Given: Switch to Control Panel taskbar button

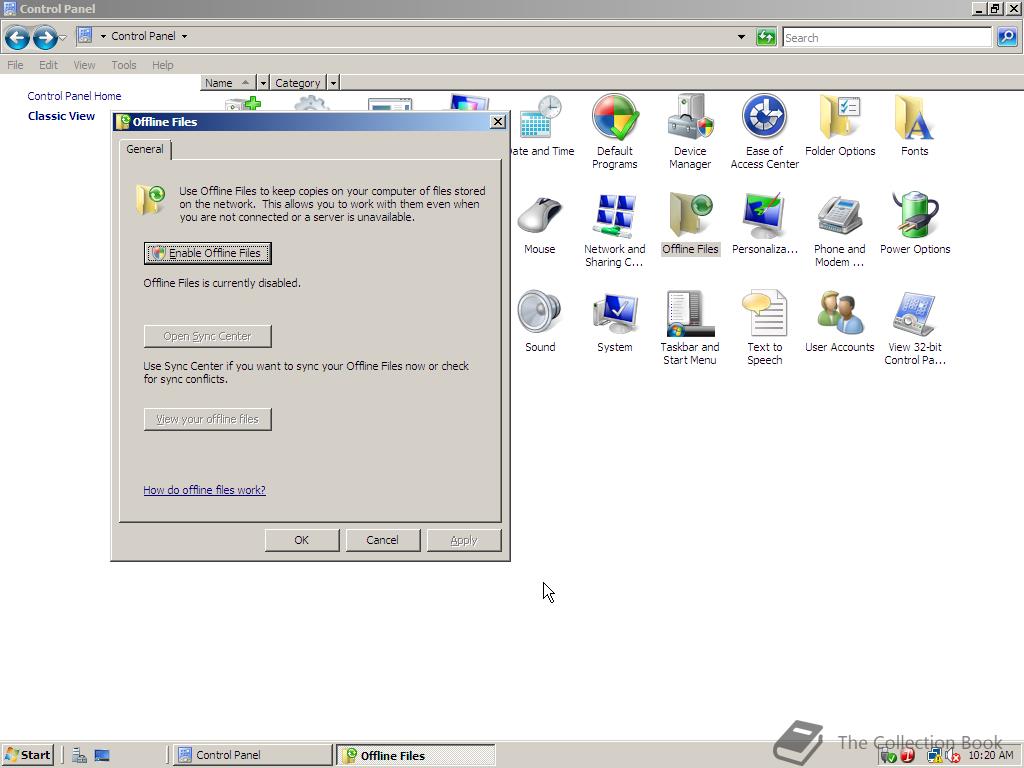Looking at the screenshot, I should tap(253, 755).
